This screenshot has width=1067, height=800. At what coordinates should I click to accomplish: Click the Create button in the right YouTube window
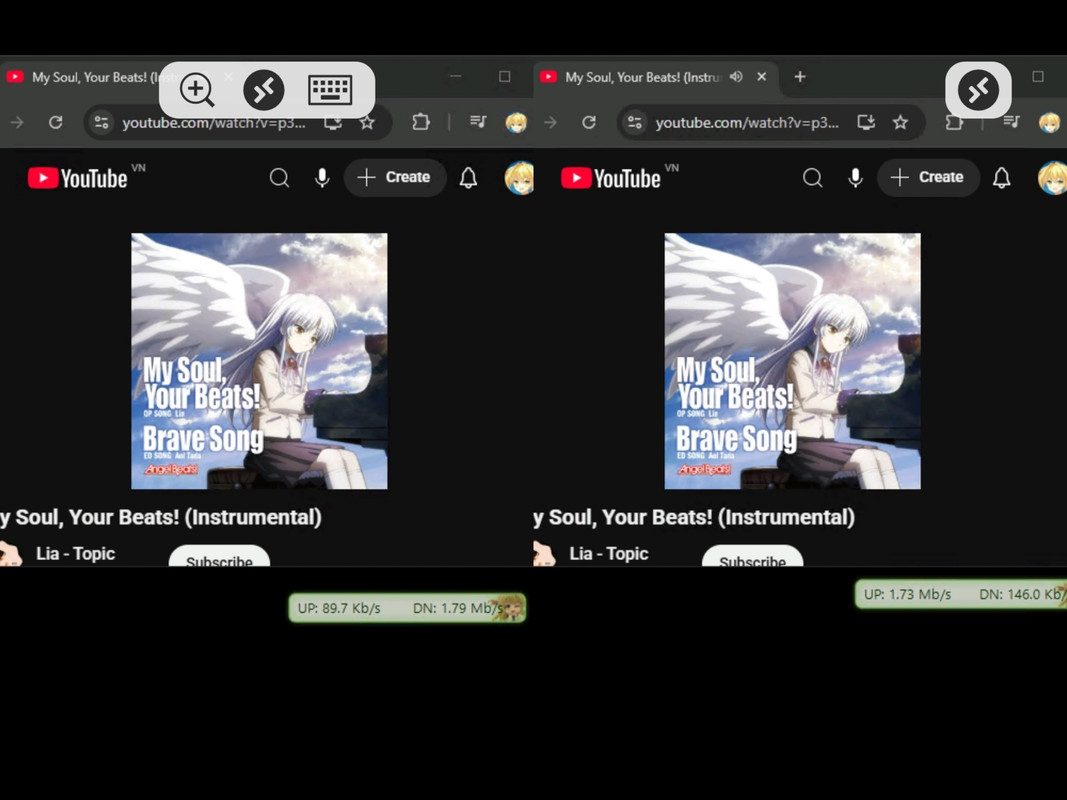(x=928, y=178)
